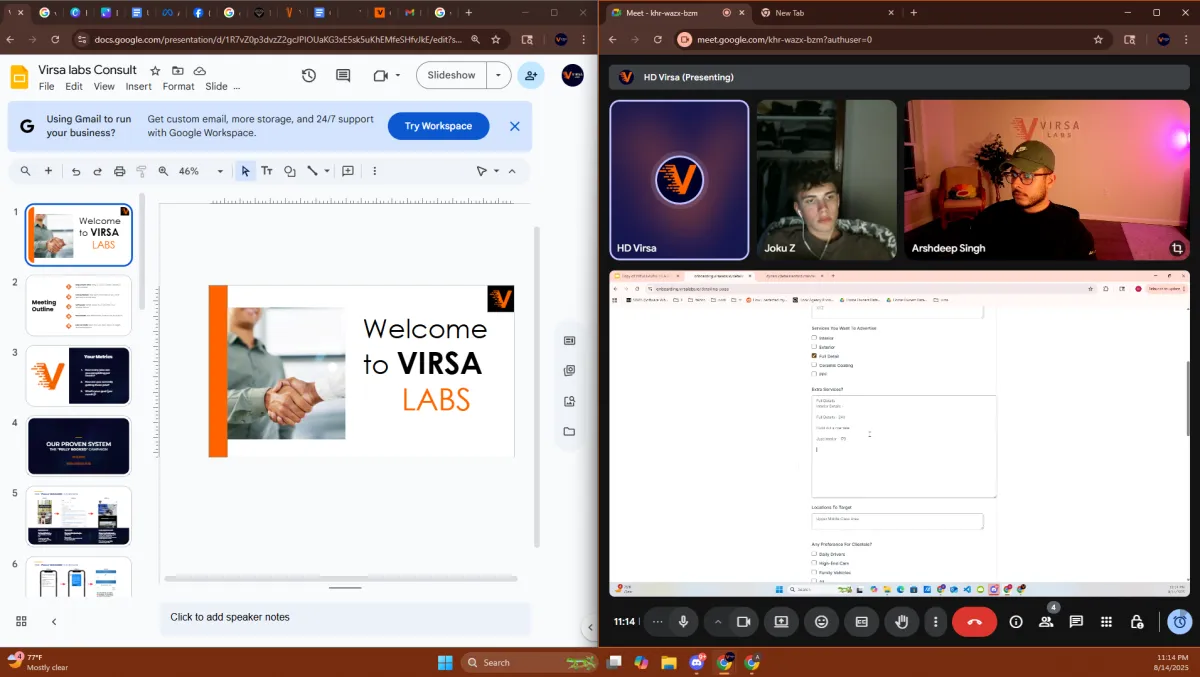This screenshot has height=677, width=1200.
Task: Open the Insert menu in Slides
Action: 139,87
